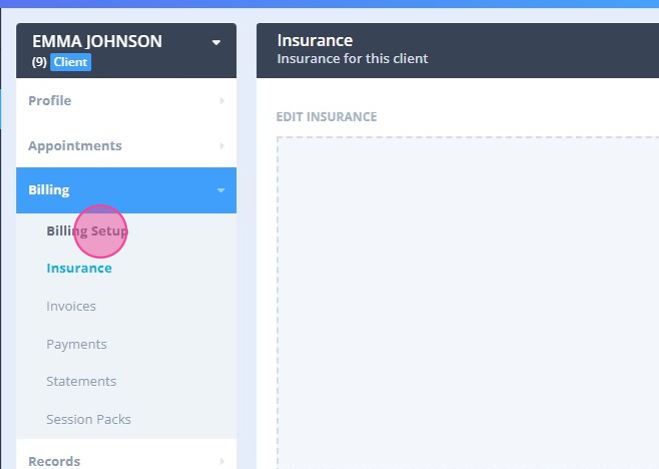The height and width of the screenshot is (469, 659).
Task: Expand the Profile section arrow
Action: [221, 101]
